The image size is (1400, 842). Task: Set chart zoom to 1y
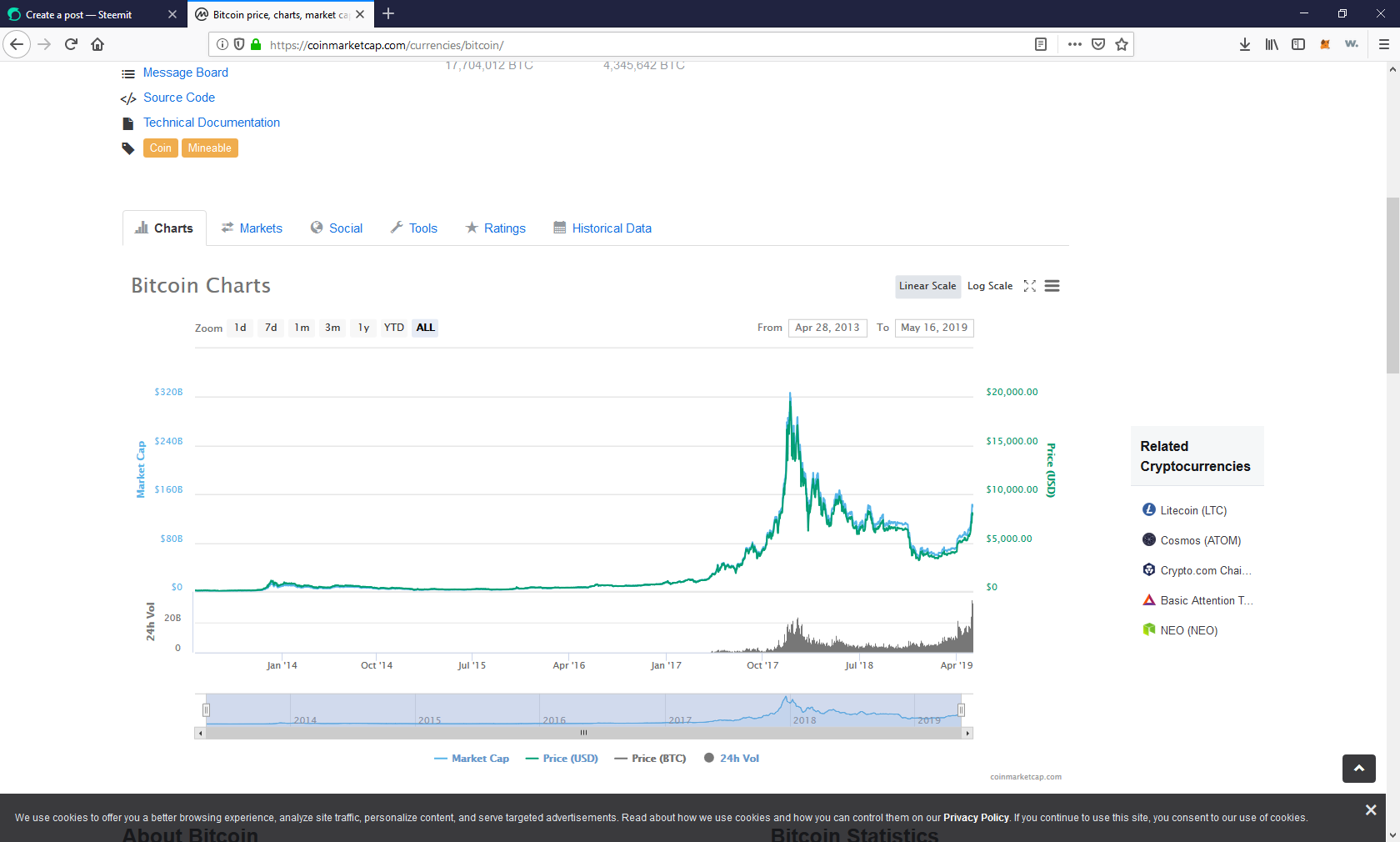point(363,328)
